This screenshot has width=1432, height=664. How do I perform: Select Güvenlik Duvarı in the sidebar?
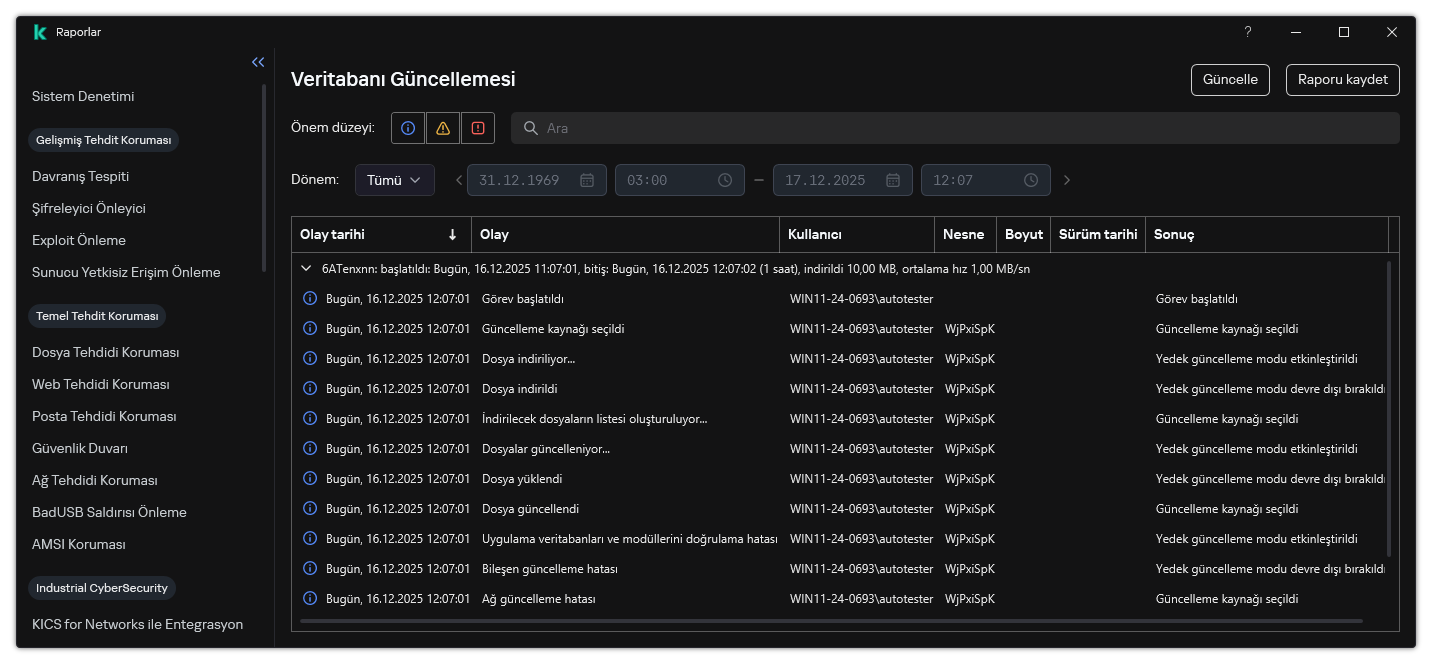tap(80, 448)
